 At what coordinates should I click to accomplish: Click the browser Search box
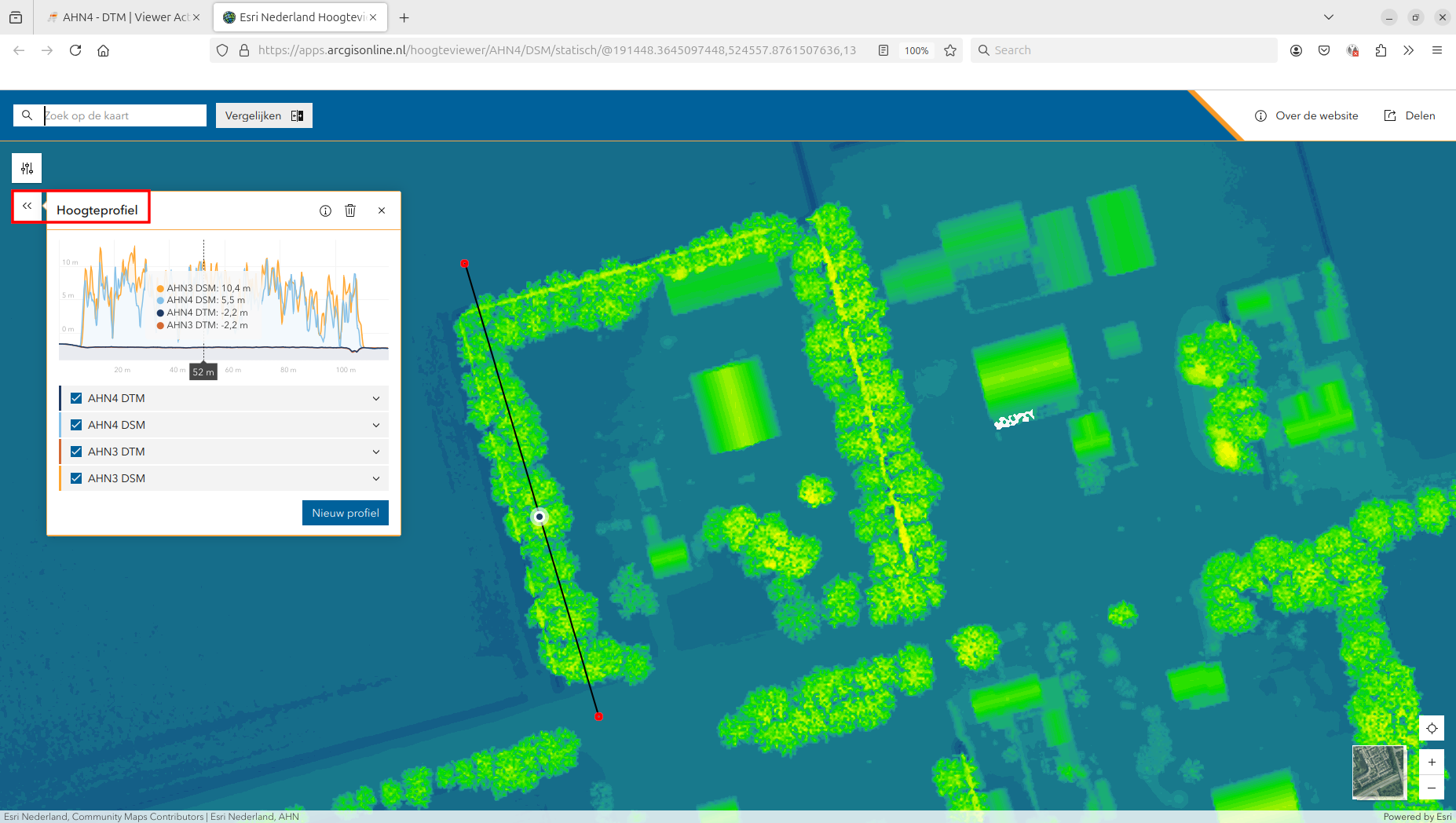click(x=1123, y=50)
